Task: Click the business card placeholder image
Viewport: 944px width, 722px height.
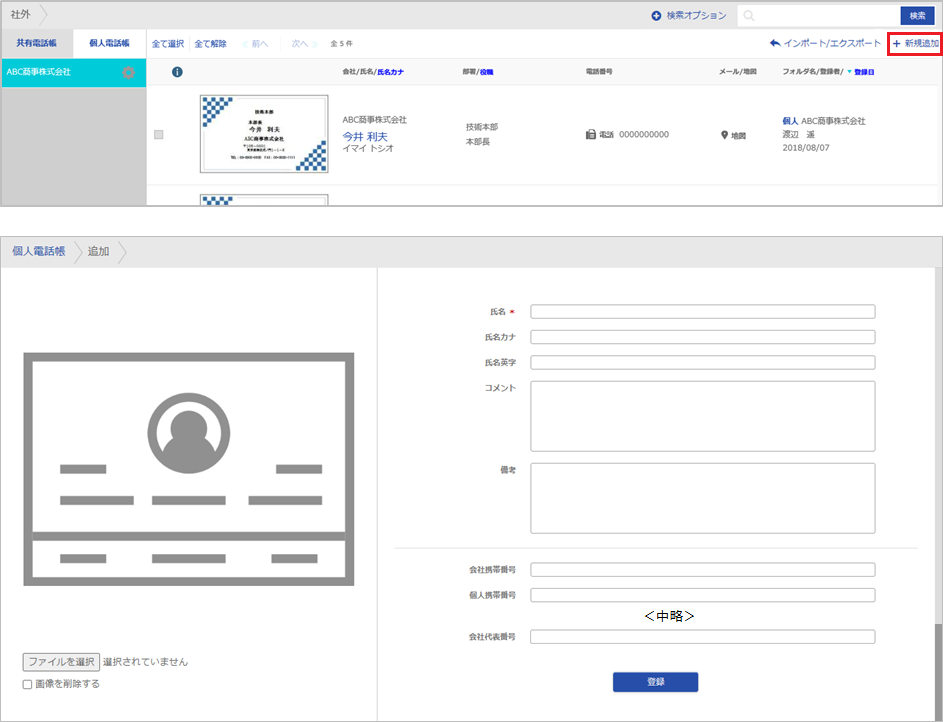Action: 188,469
